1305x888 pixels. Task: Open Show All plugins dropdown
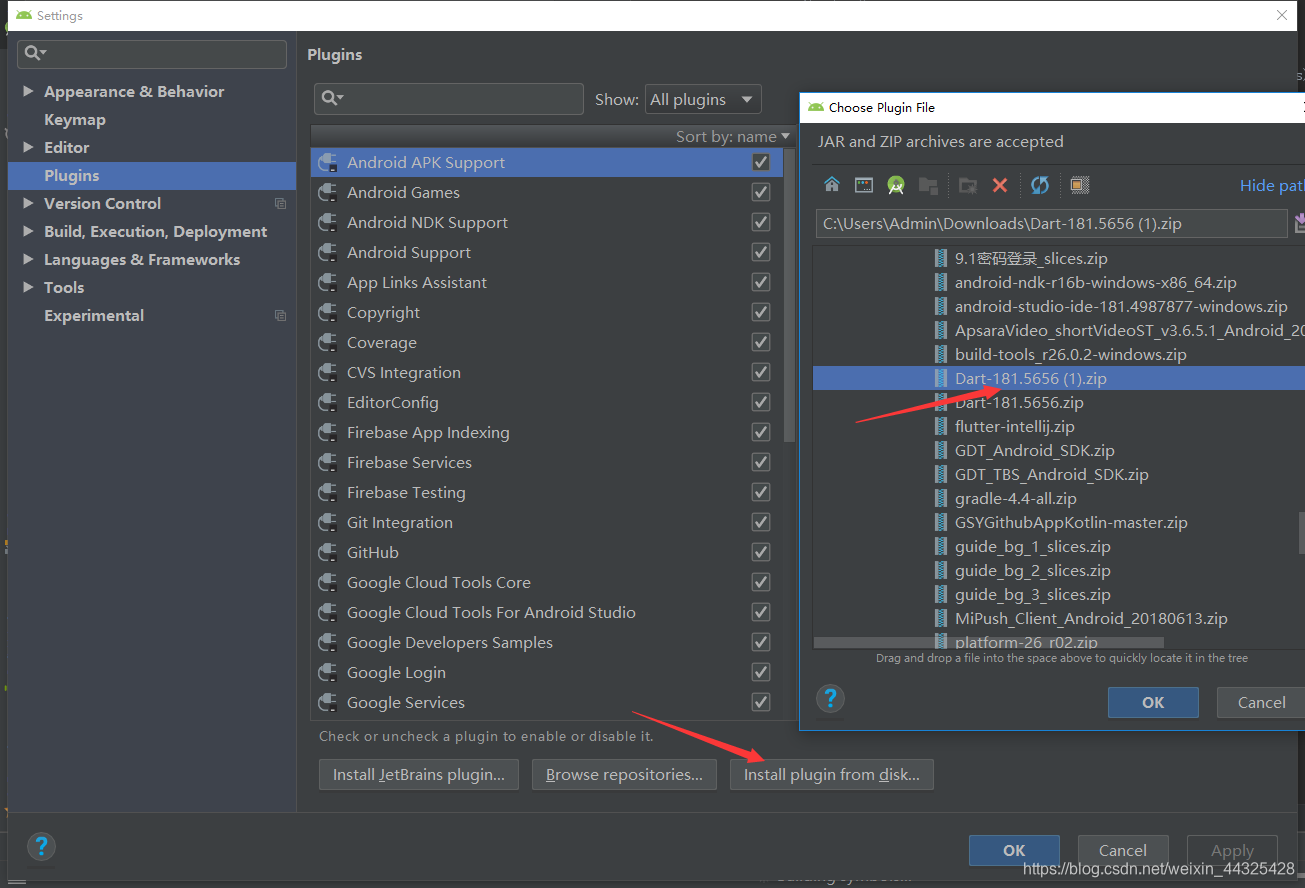(703, 99)
